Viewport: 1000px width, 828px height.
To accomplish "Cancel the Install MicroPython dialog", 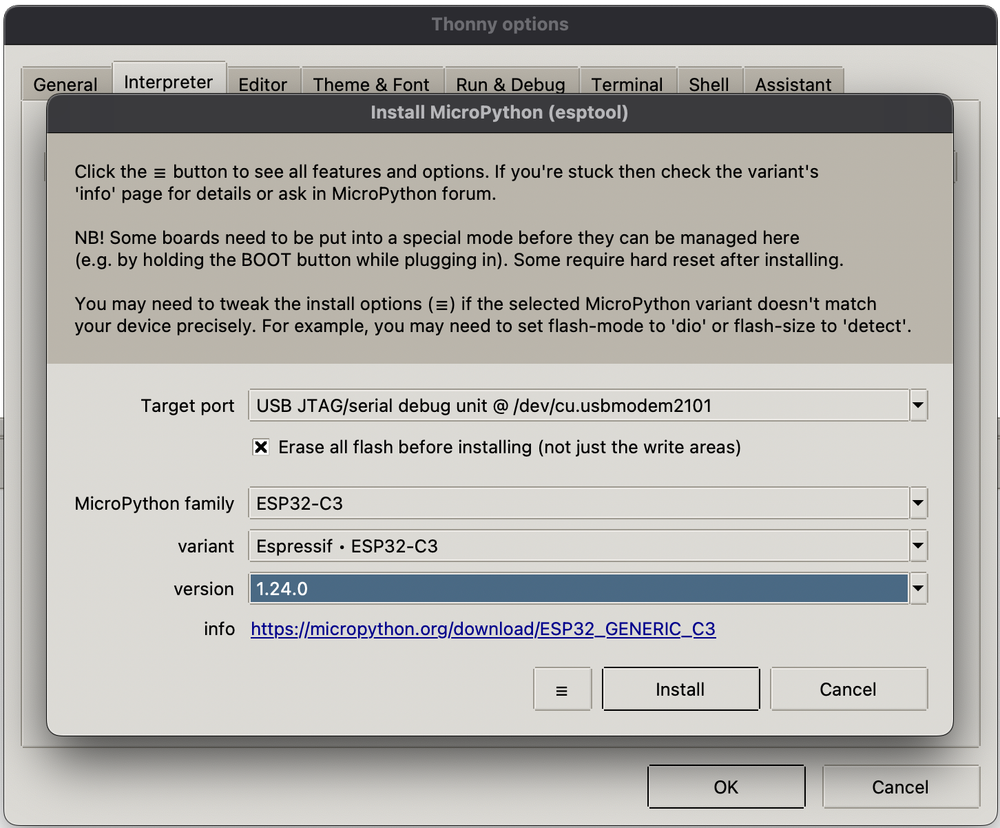I will tap(848, 689).
